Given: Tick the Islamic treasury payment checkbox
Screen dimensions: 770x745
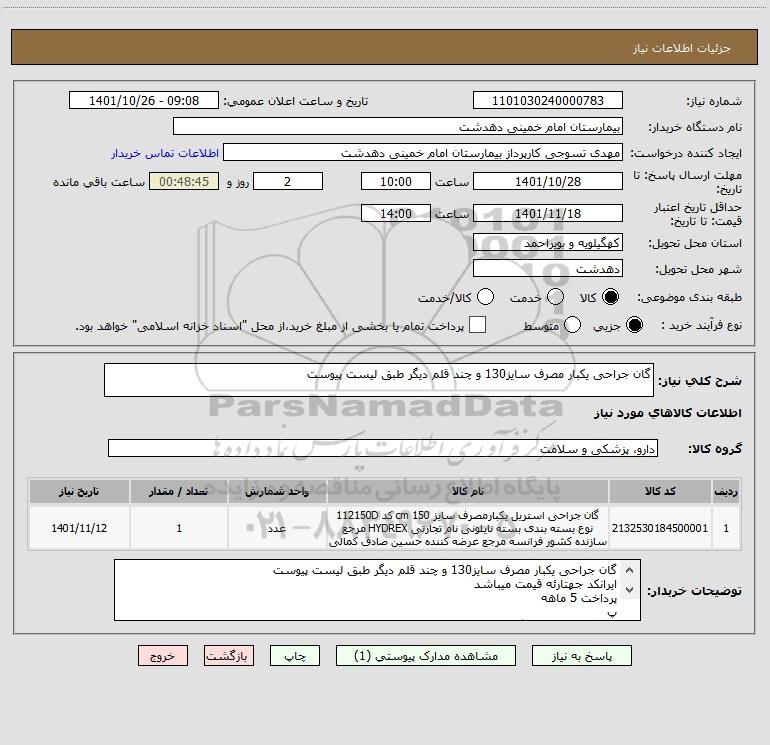Looking at the screenshot, I should 477,325.
